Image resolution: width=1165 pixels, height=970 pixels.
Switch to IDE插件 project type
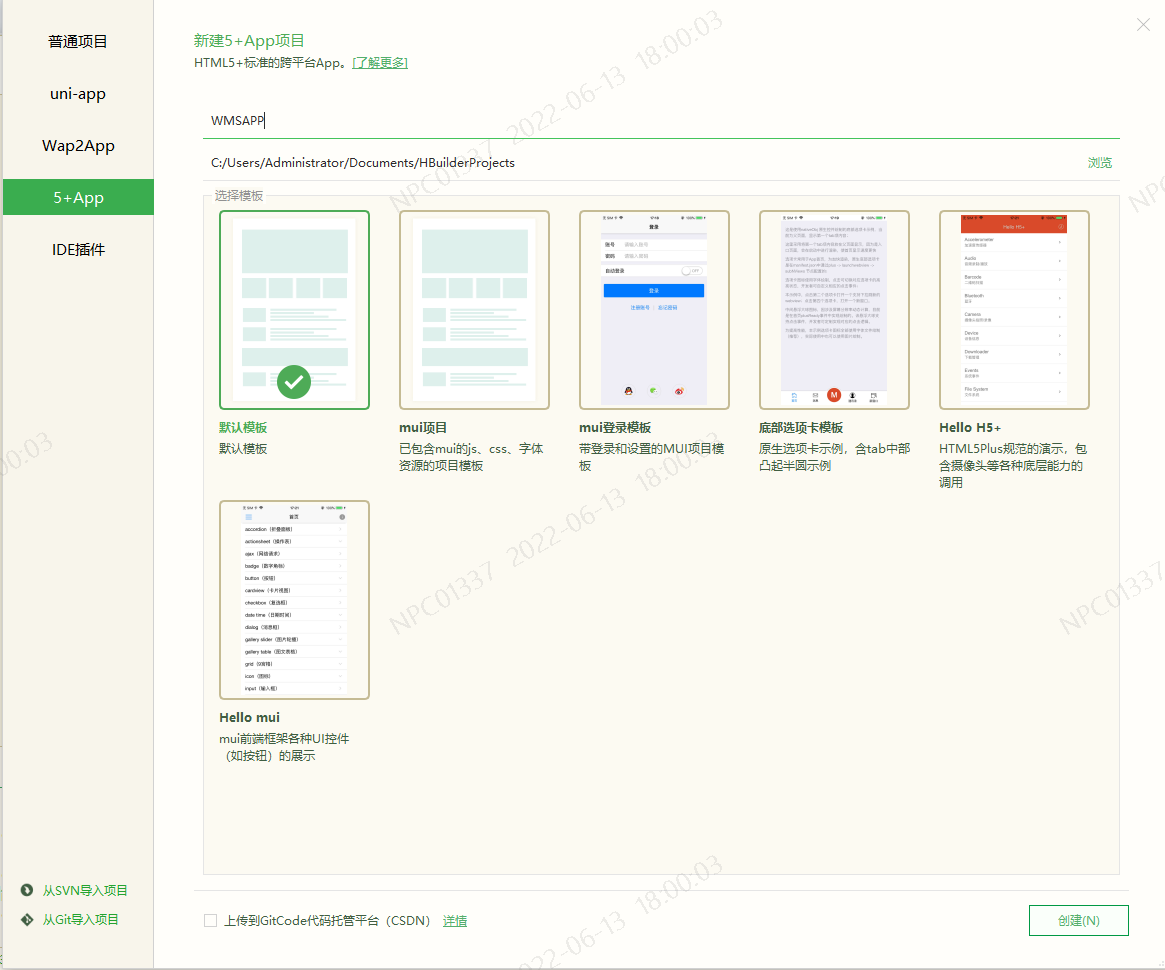coord(78,250)
